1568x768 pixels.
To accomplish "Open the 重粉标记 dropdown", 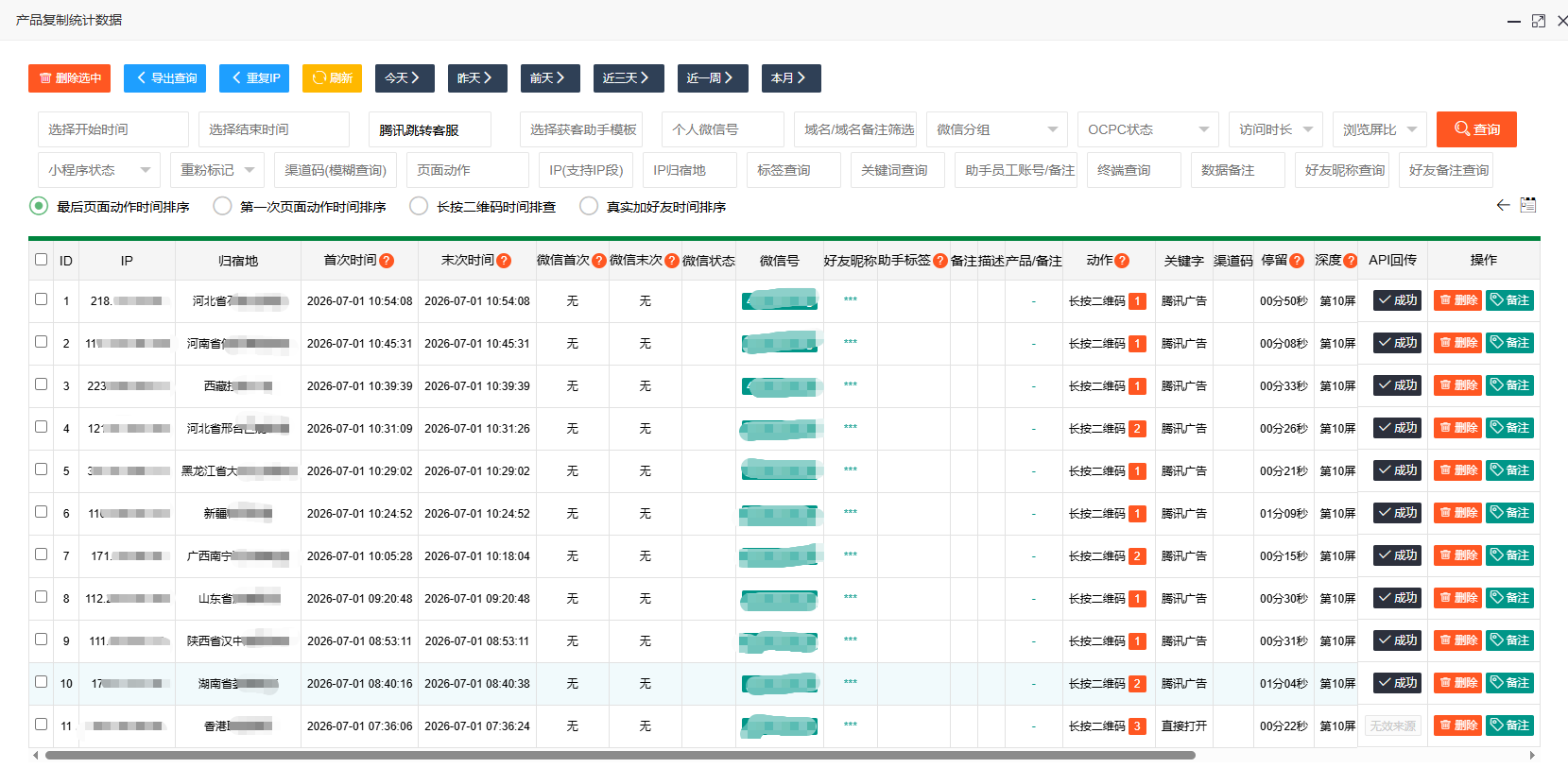I will point(217,170).
